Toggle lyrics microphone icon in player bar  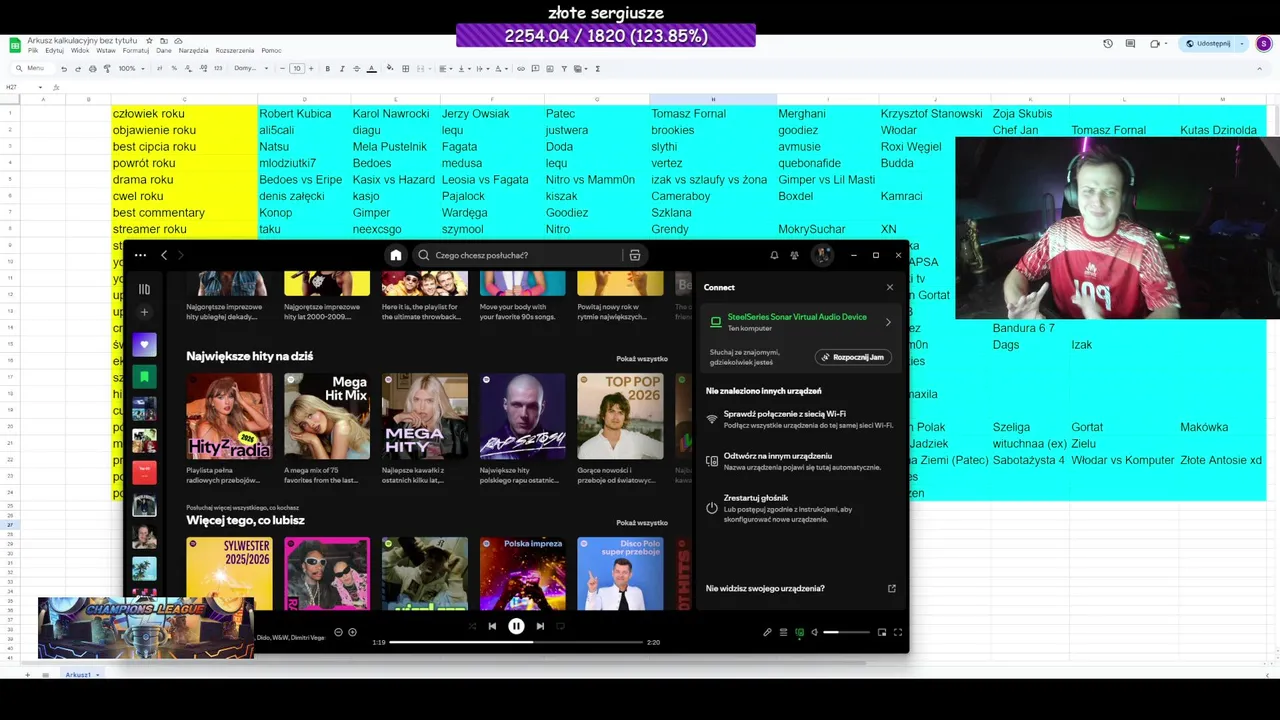(x=767, y=632)
